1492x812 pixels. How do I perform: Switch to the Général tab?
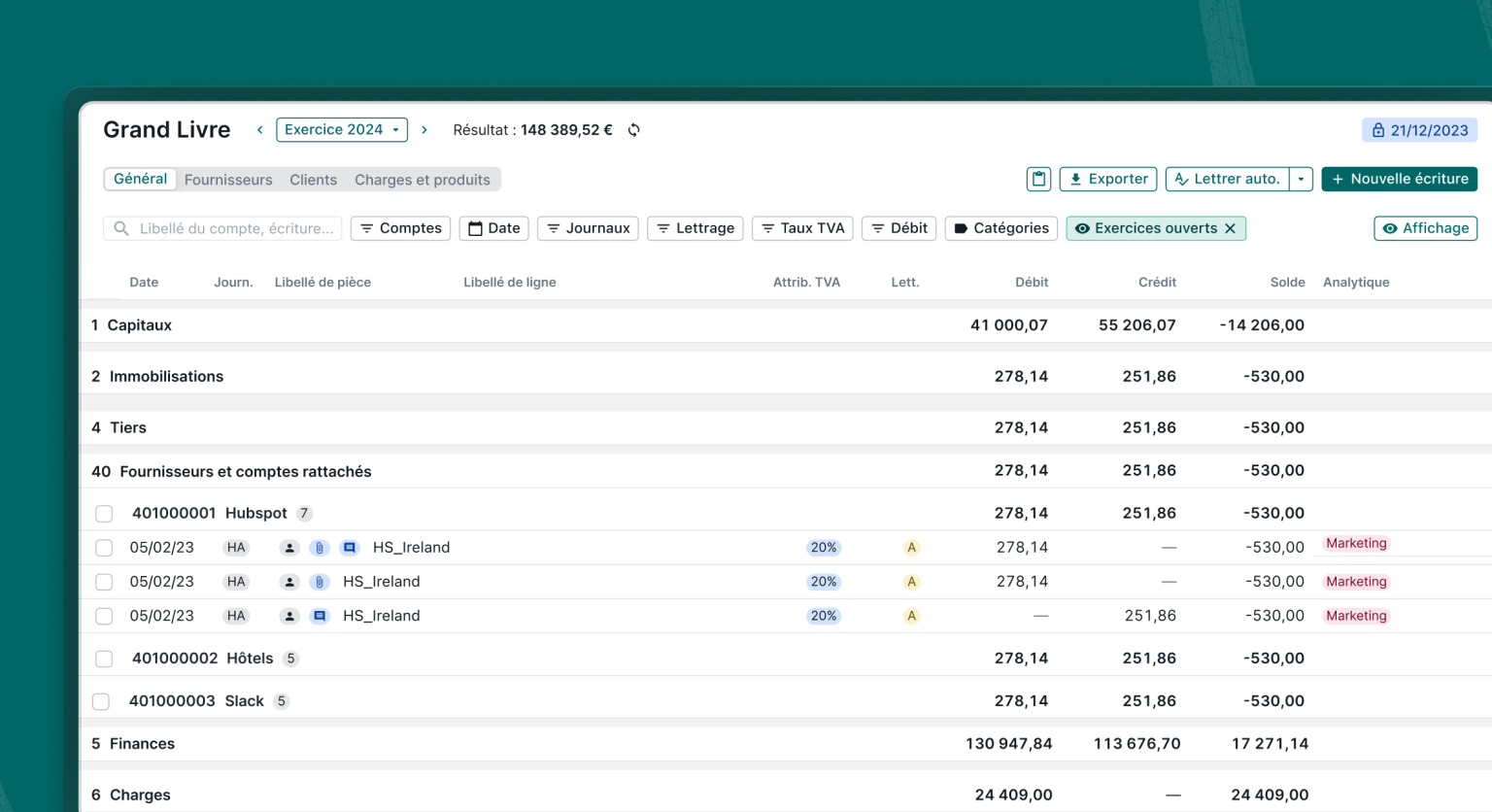[140, 179]
